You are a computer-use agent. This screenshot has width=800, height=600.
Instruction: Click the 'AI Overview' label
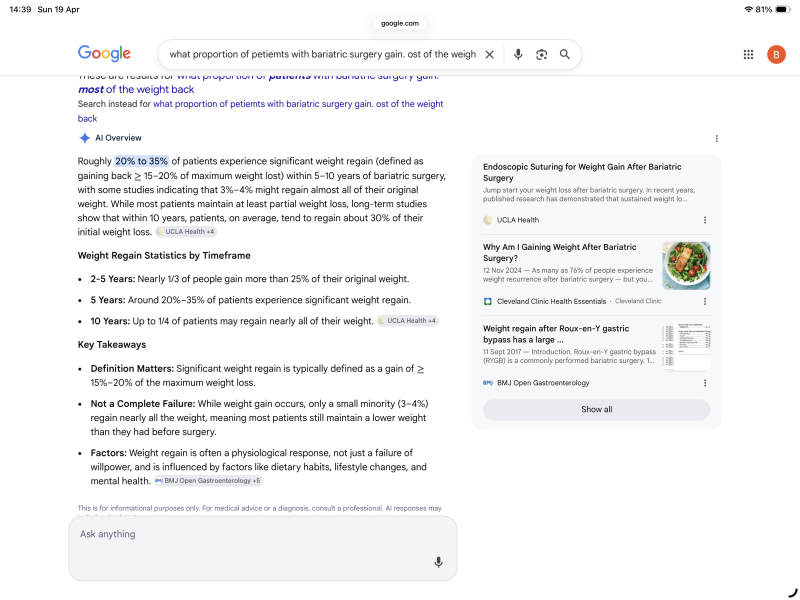118,138
